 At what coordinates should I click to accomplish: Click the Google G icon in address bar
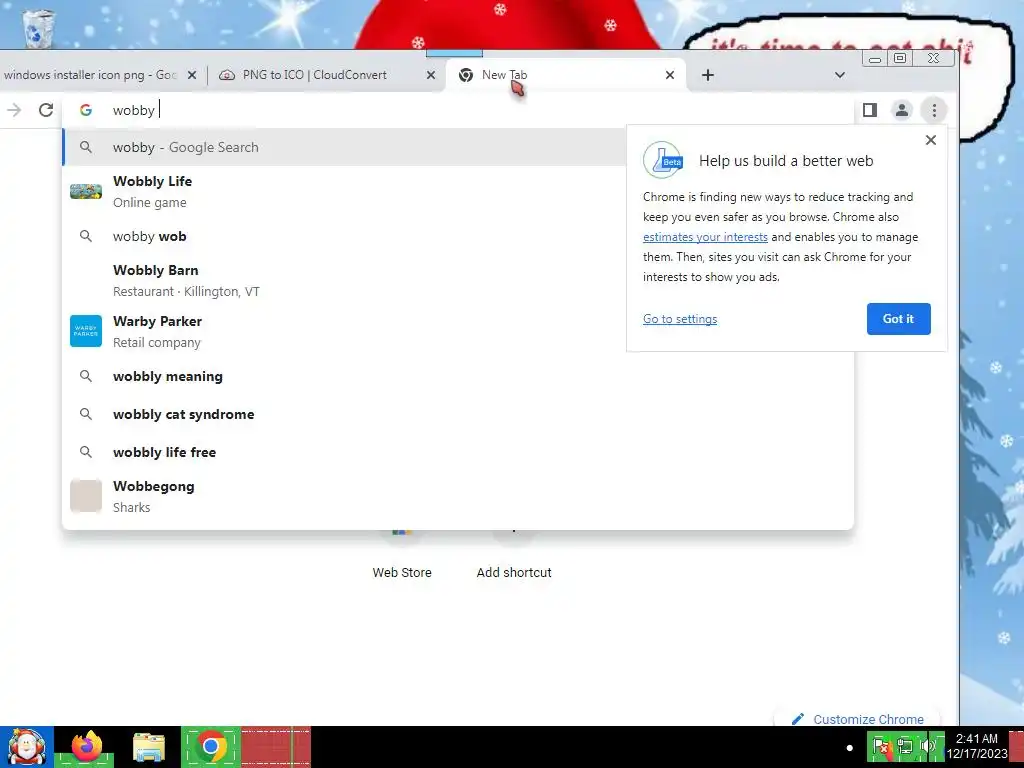tap(86, 110)
